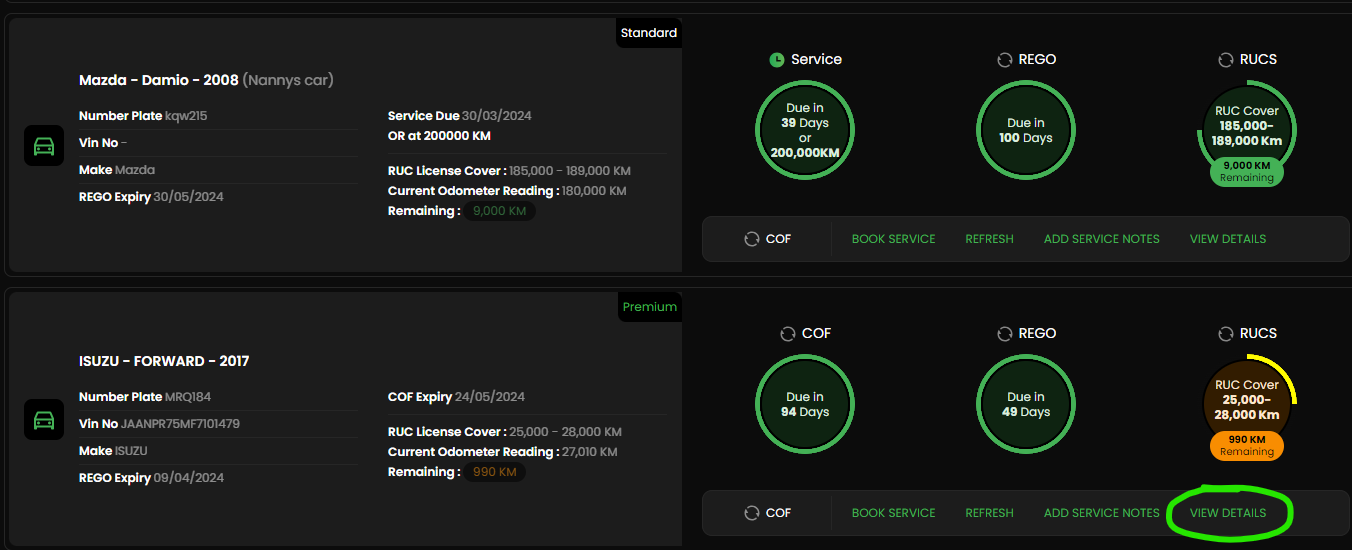Screen dimensions: 1352x550
Task: Add service notes for the ISUZU
Action: [1102, 513]
